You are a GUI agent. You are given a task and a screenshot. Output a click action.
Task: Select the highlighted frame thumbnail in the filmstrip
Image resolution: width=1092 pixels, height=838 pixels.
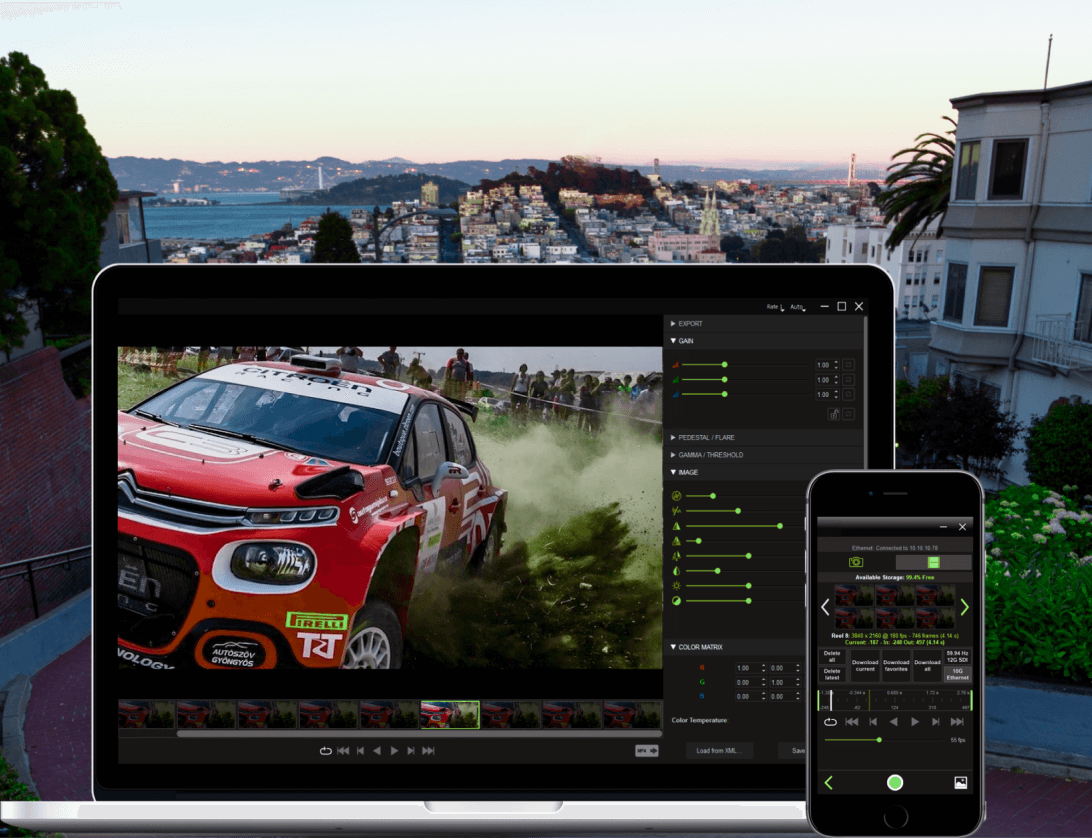452,712
